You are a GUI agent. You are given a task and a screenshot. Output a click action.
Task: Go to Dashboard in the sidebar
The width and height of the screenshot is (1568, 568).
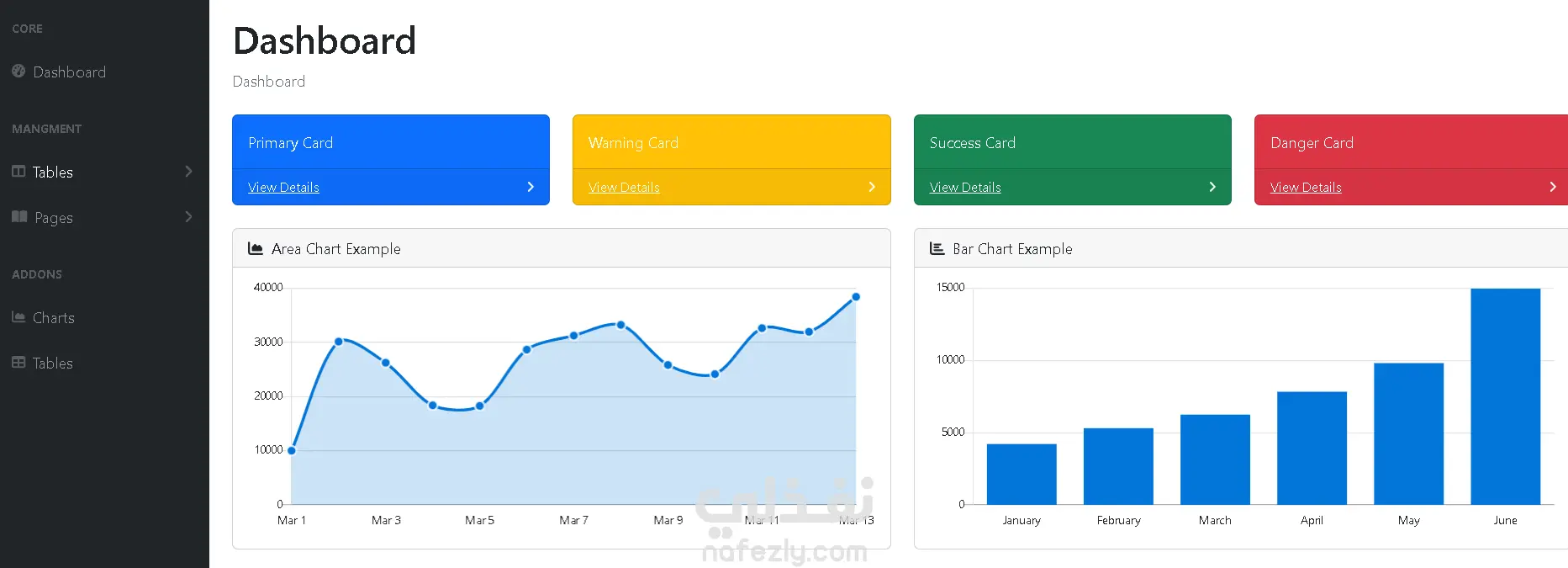[69, 72]
